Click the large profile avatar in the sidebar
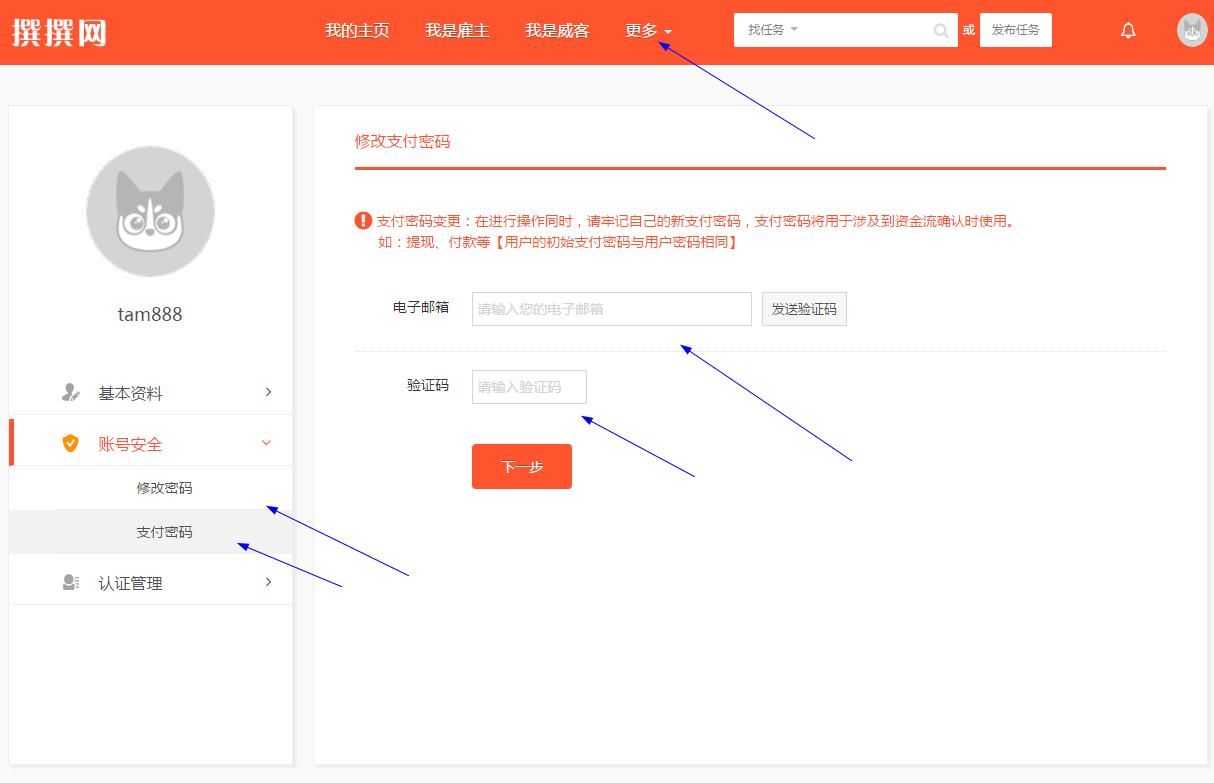 tap(150, 212)
